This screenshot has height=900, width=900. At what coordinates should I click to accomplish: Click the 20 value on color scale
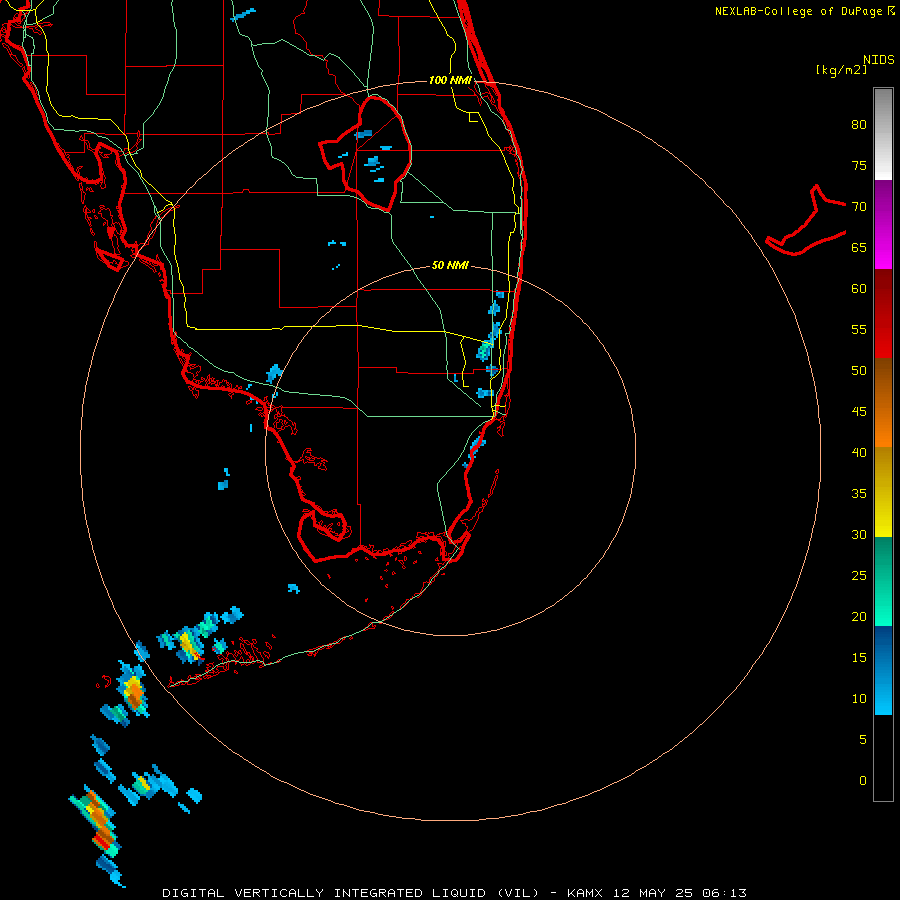[859, 616]
